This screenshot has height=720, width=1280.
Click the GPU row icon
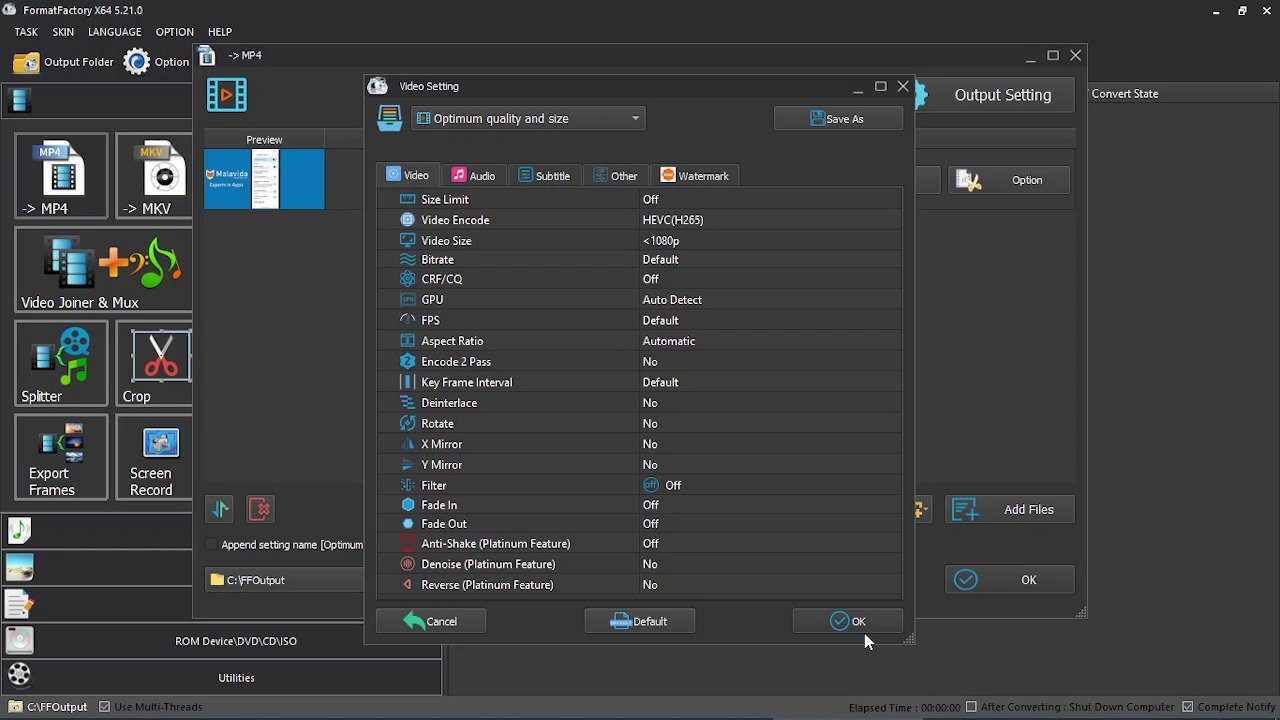click(407, 299)
